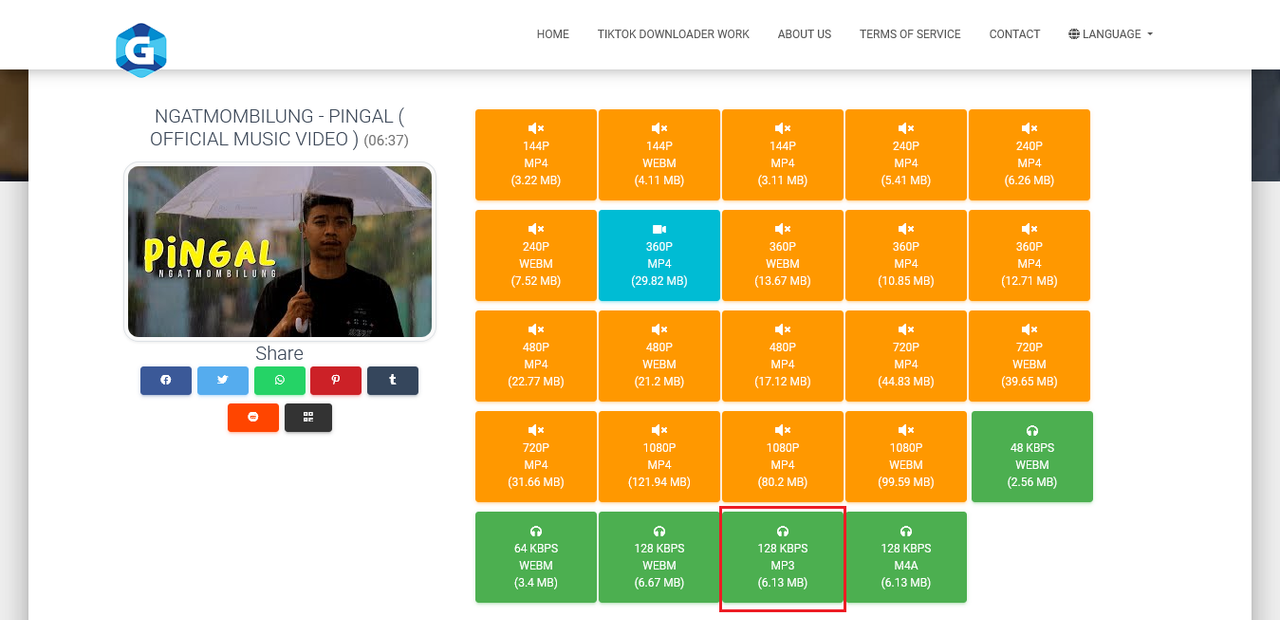Download 128 KBPS M4A audio

click(906, 557)
